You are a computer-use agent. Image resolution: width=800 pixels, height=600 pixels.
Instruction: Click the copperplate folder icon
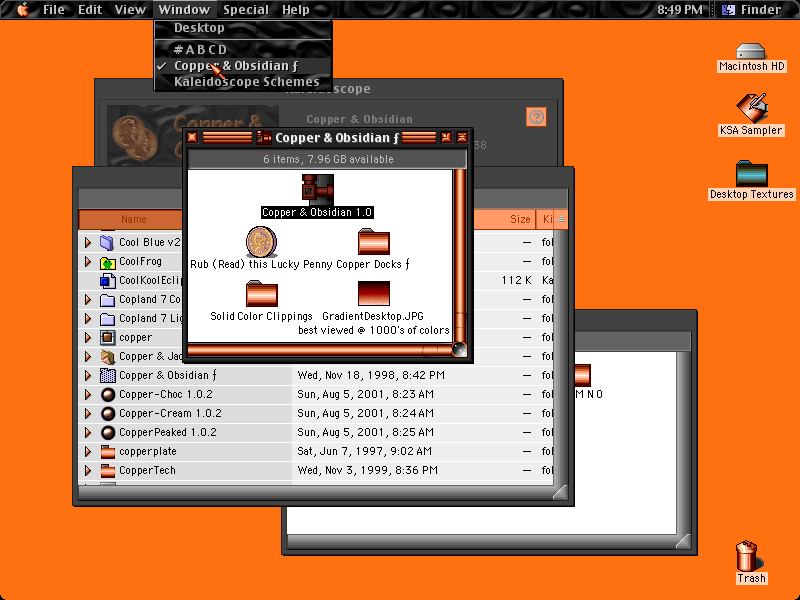coord(107,452)
